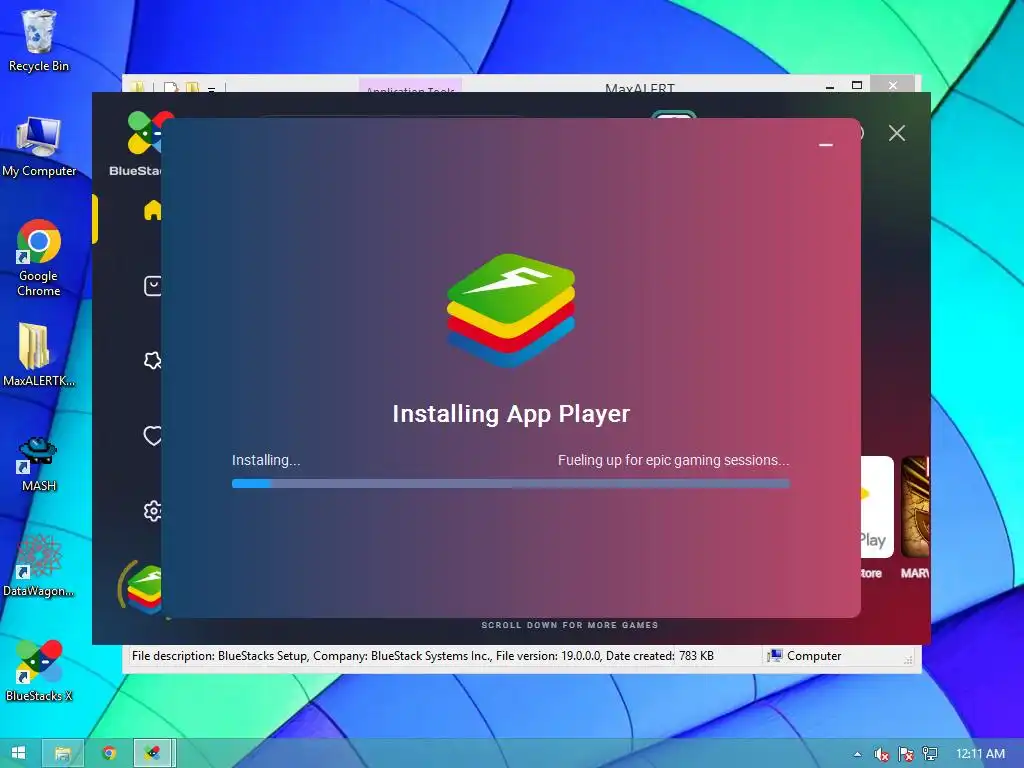Viewport: 1024px width, 768px height.
Task: Open favorites heart in BlueStacks sidebar
Action: 152,436
